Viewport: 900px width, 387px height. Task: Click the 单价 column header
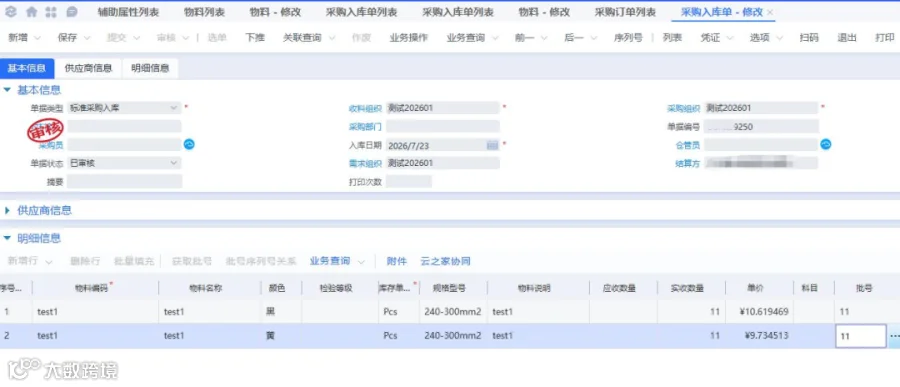(x=759, y=288)
